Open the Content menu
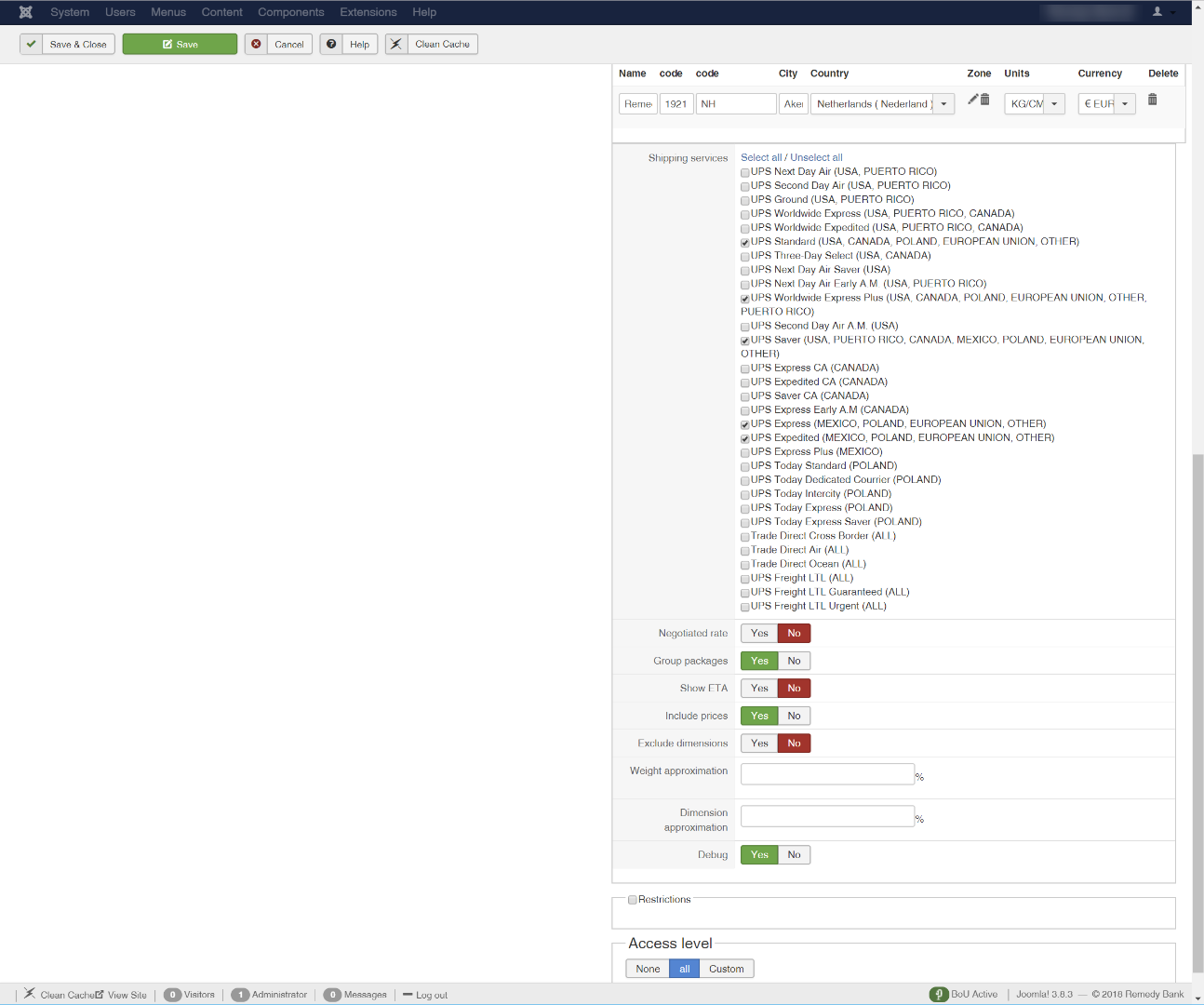The height and width of the screenshot is (1005, 1204). 222,12
